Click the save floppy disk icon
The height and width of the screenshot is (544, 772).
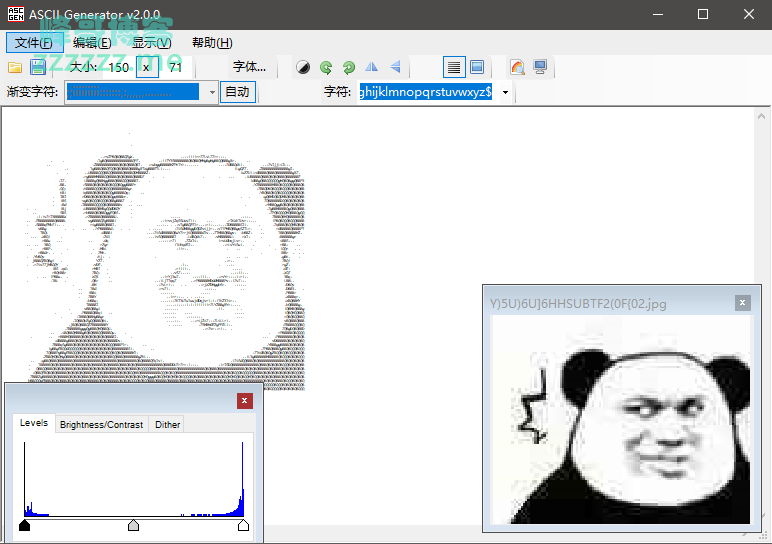[x=38, y=67]
